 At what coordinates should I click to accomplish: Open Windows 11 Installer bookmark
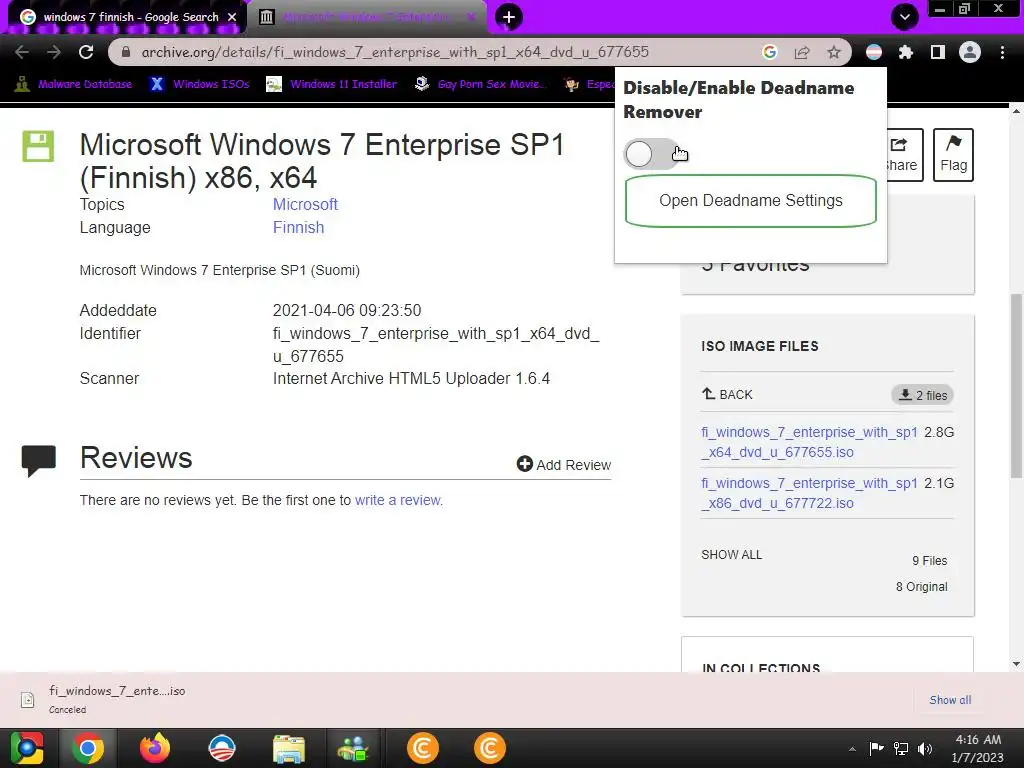[332, 84]
